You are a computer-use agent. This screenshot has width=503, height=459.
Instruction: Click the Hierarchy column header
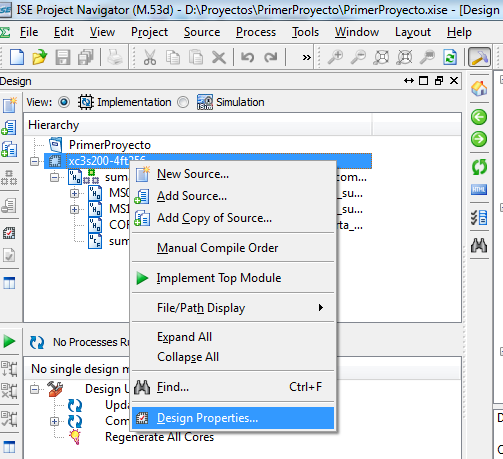(x=198, y=125)
